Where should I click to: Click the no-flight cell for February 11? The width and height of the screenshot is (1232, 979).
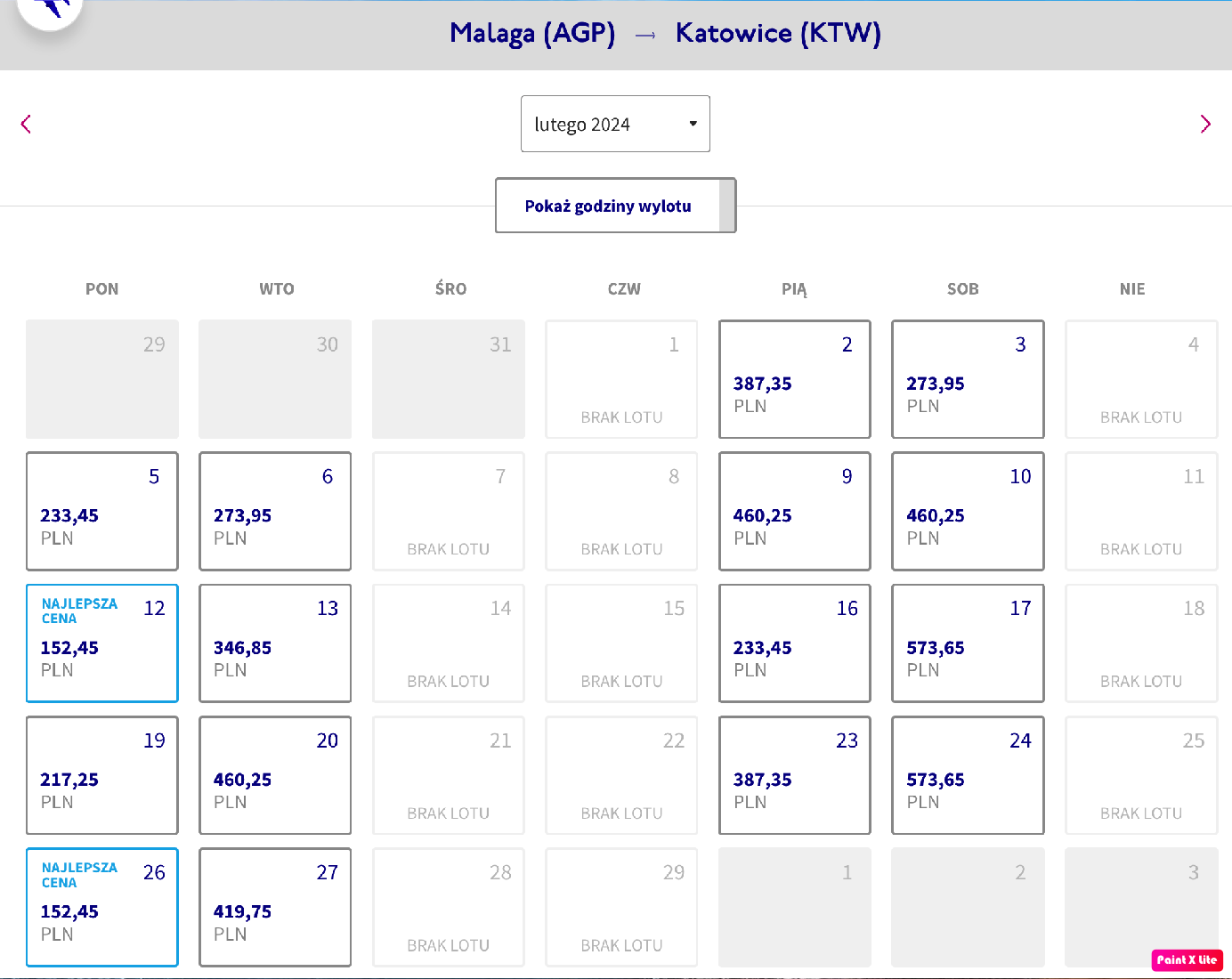(x=1141, y=511)
